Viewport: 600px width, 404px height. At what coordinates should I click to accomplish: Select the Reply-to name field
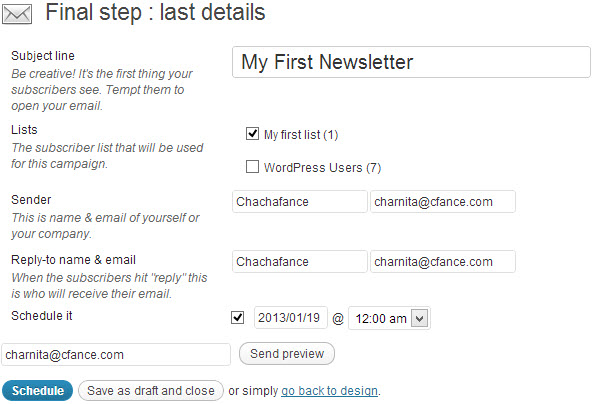[x=299, y=262]
